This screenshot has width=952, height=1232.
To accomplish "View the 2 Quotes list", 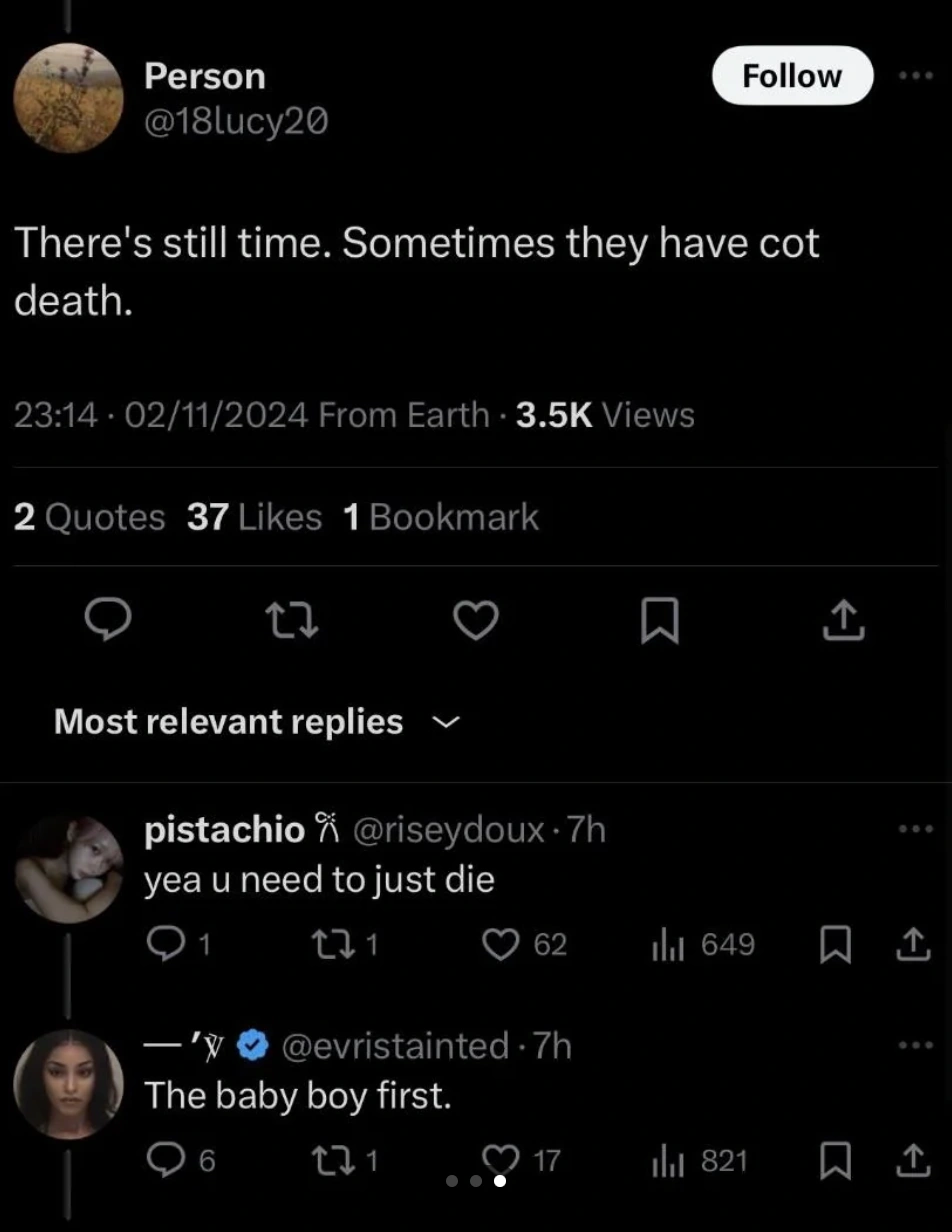I will click(x=90, y=517).
